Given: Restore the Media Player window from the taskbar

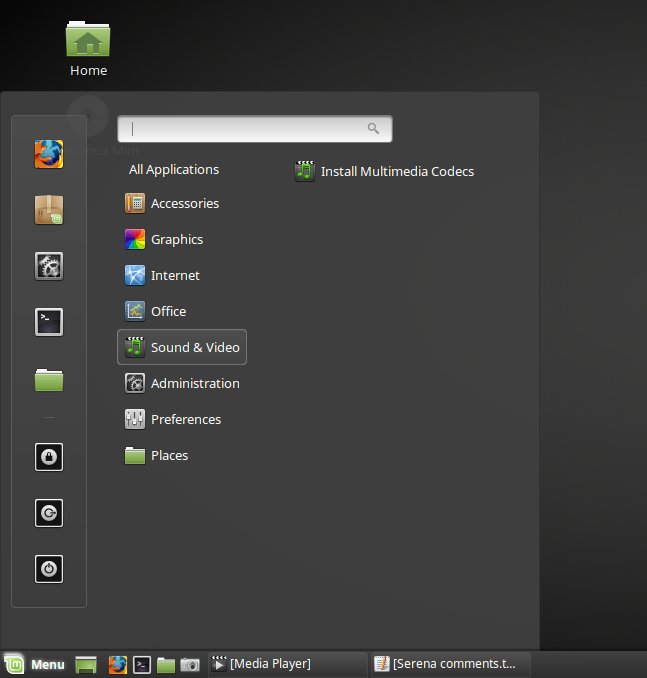Looking at the screenshot, I should pos(287,664).
